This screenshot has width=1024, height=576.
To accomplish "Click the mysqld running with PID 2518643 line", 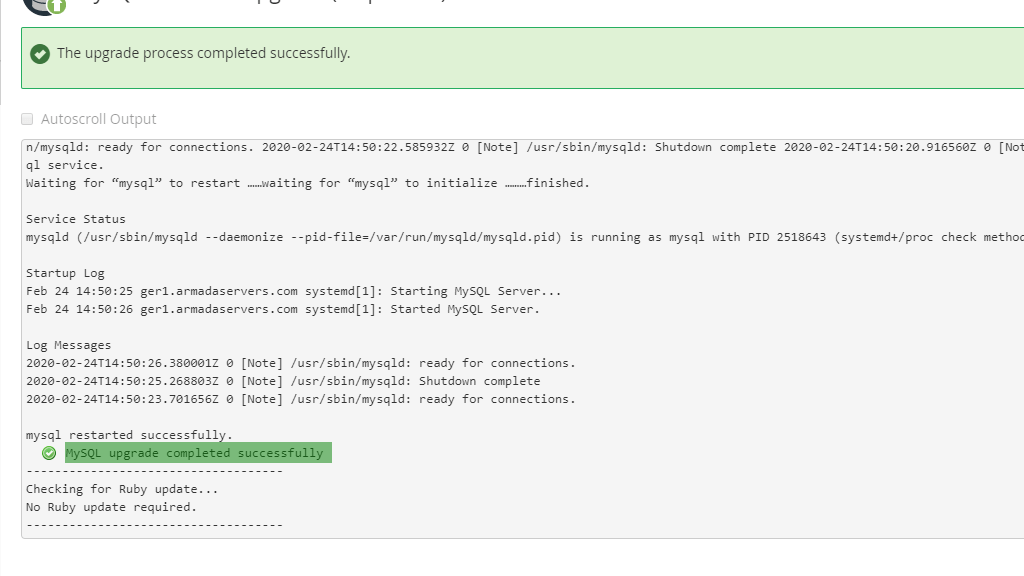I will click(x=525, y=237).
